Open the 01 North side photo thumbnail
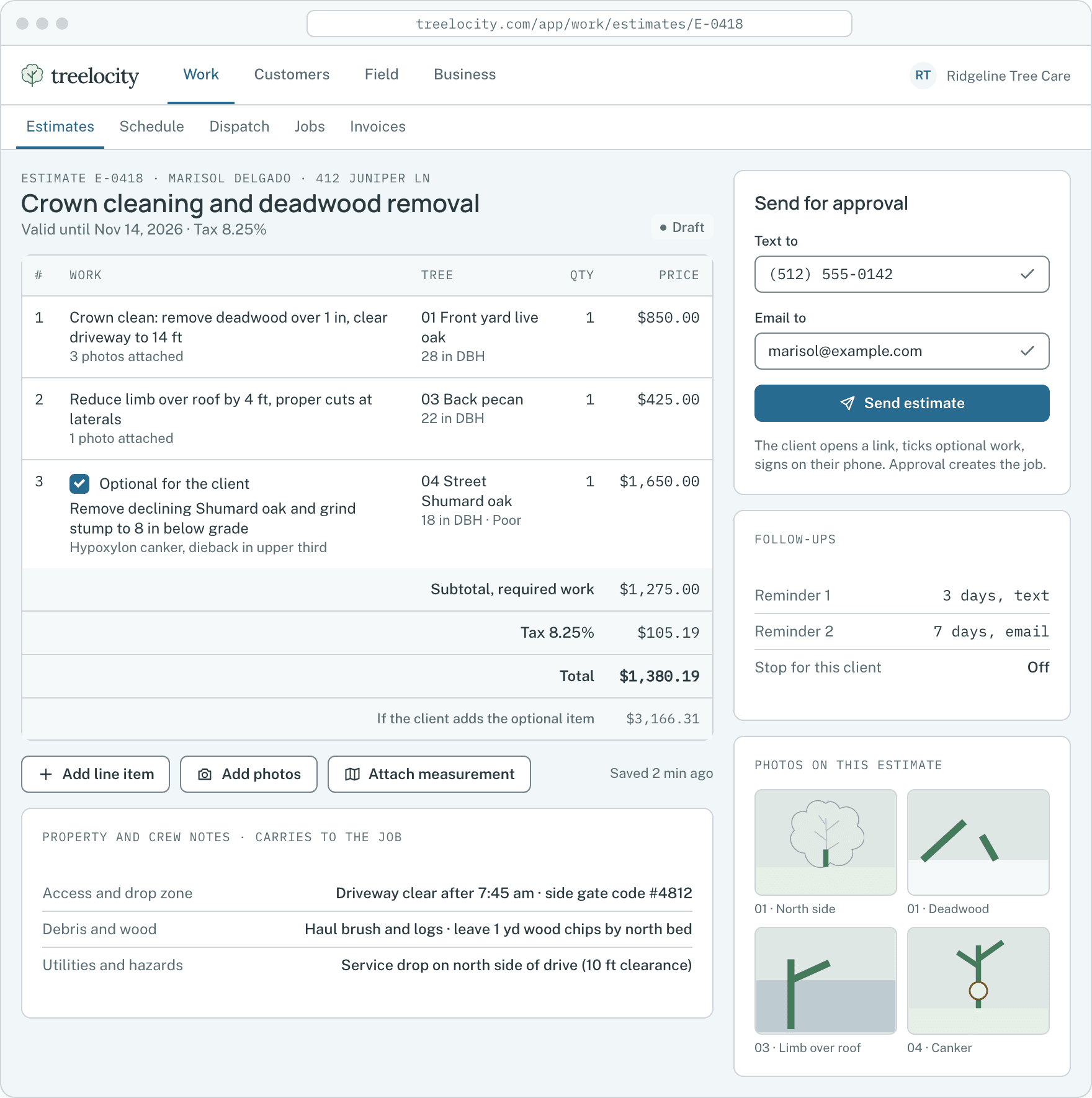The image size is (1092, 1098). point(825,842)
